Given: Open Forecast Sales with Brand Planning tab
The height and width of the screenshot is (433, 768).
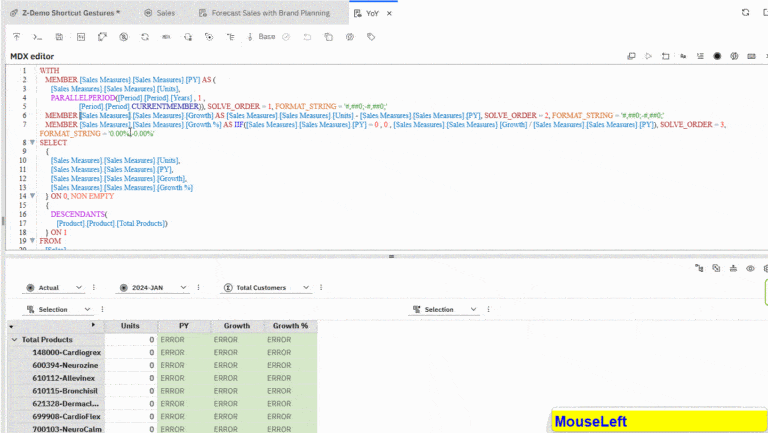Looking at the screenshot, I should (x=265, y=13).
